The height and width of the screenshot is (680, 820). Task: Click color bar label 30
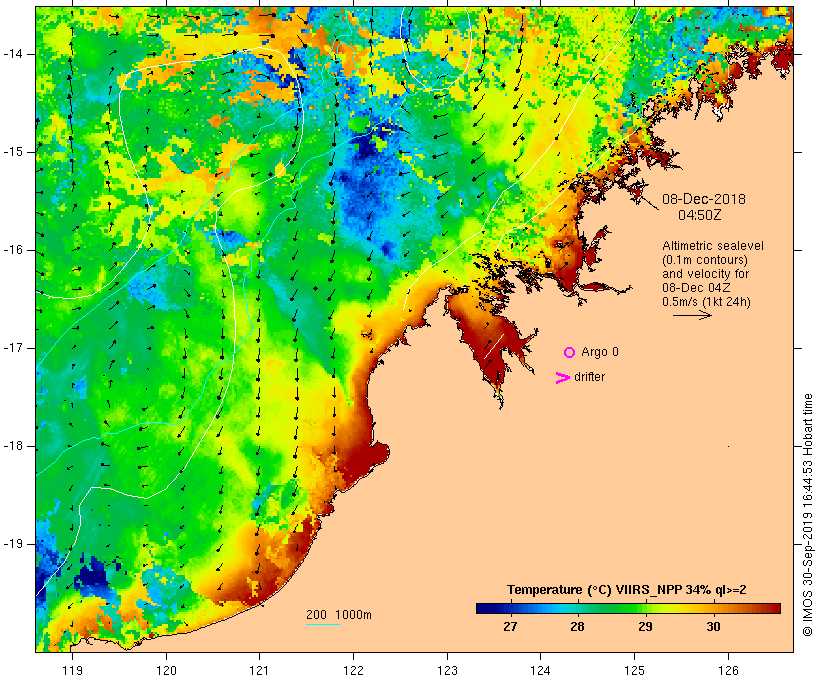click(713, 627)
